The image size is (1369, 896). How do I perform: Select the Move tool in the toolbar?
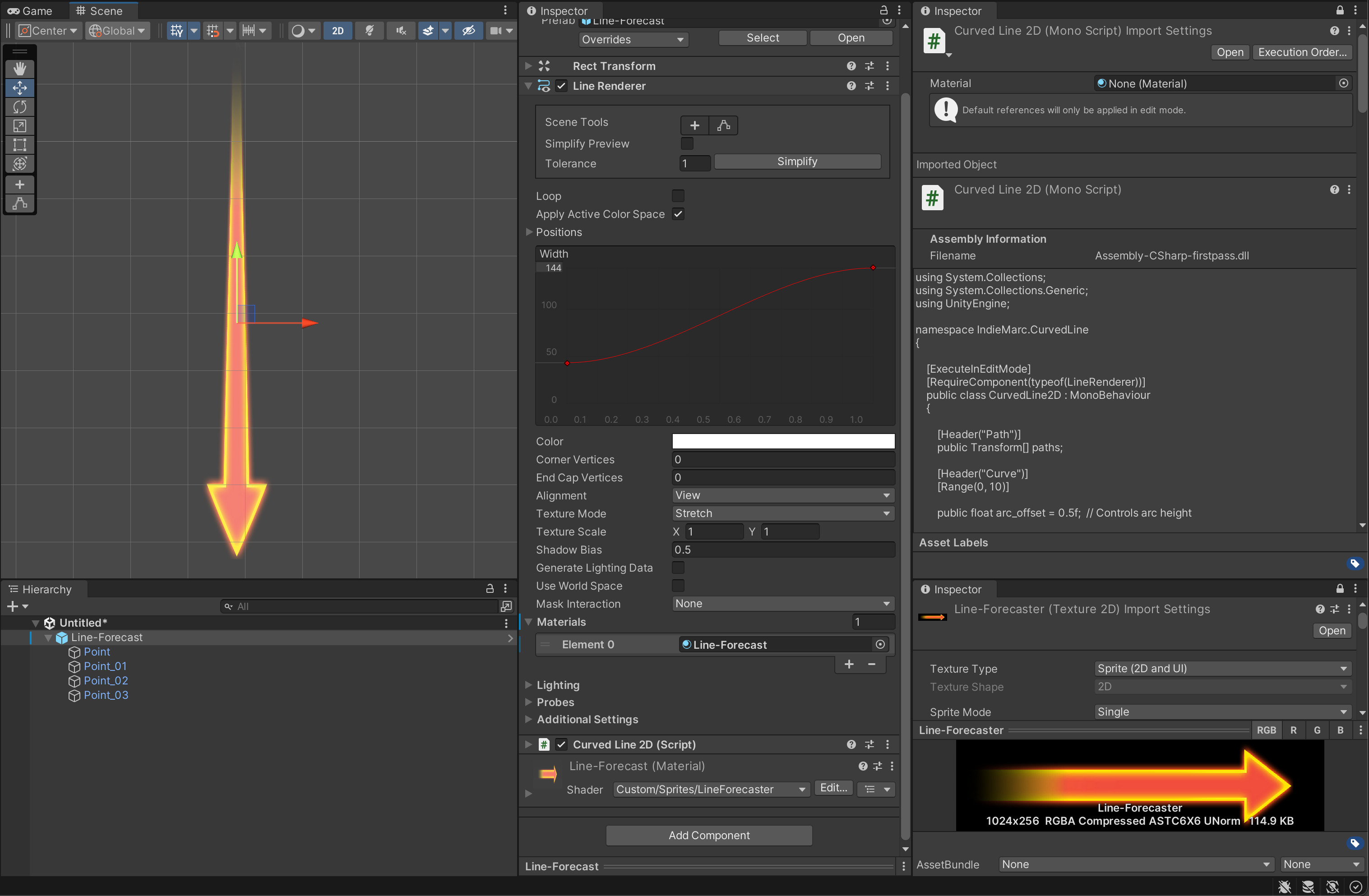(19, 88)
